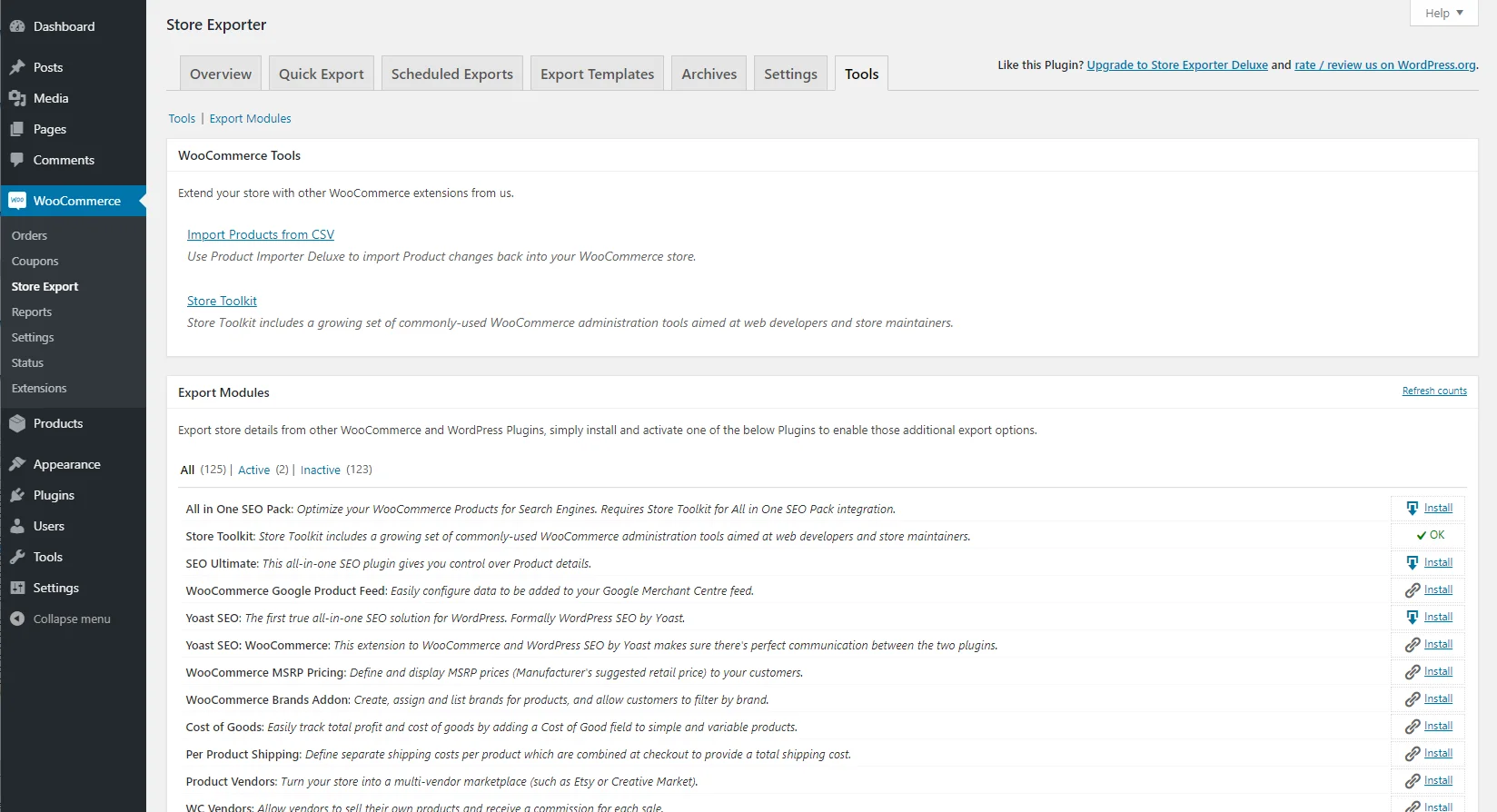Switch to the Quick Export tab
This screenshot has height=812, width=1497.
pyautogui.click(x=322, y=74)
